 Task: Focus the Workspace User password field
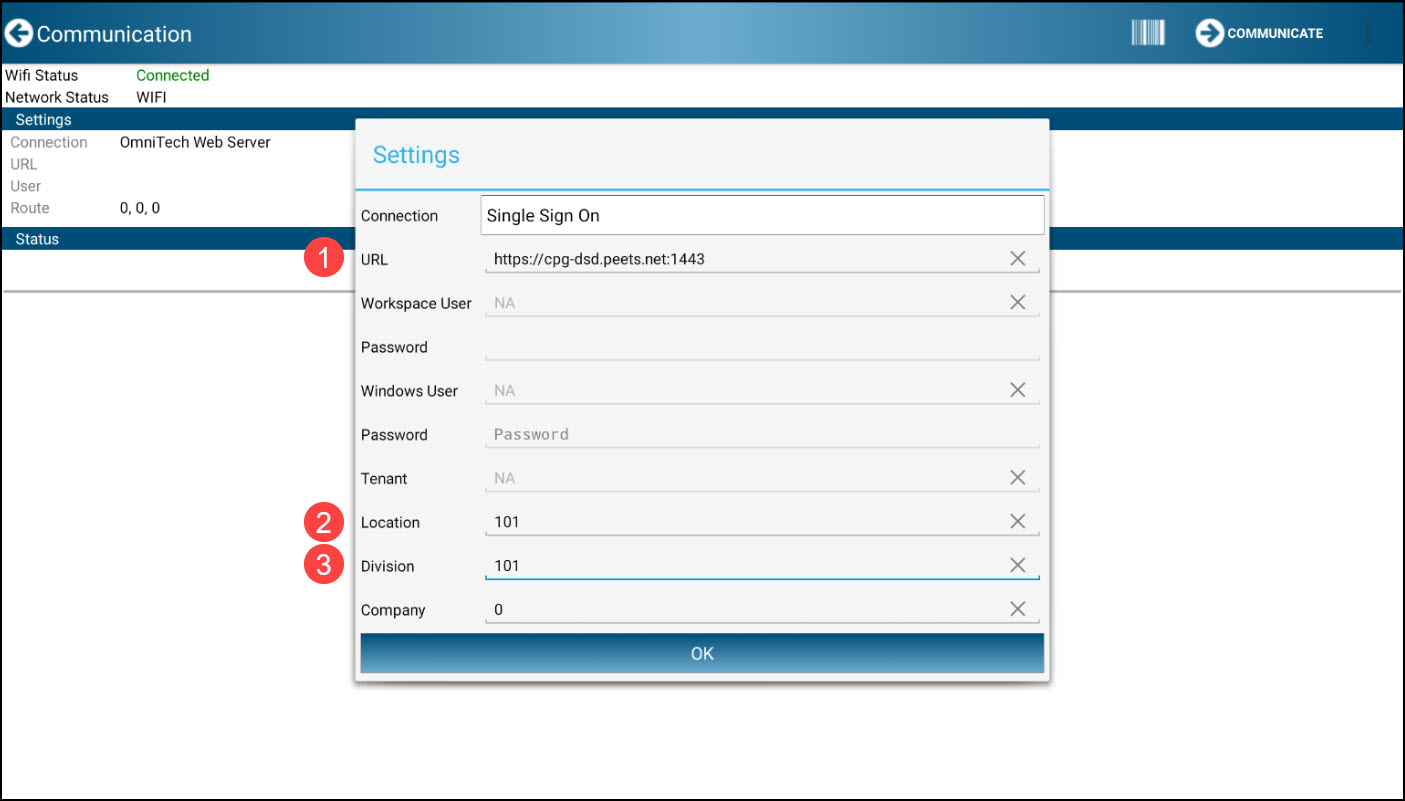[x=762, y=347]
